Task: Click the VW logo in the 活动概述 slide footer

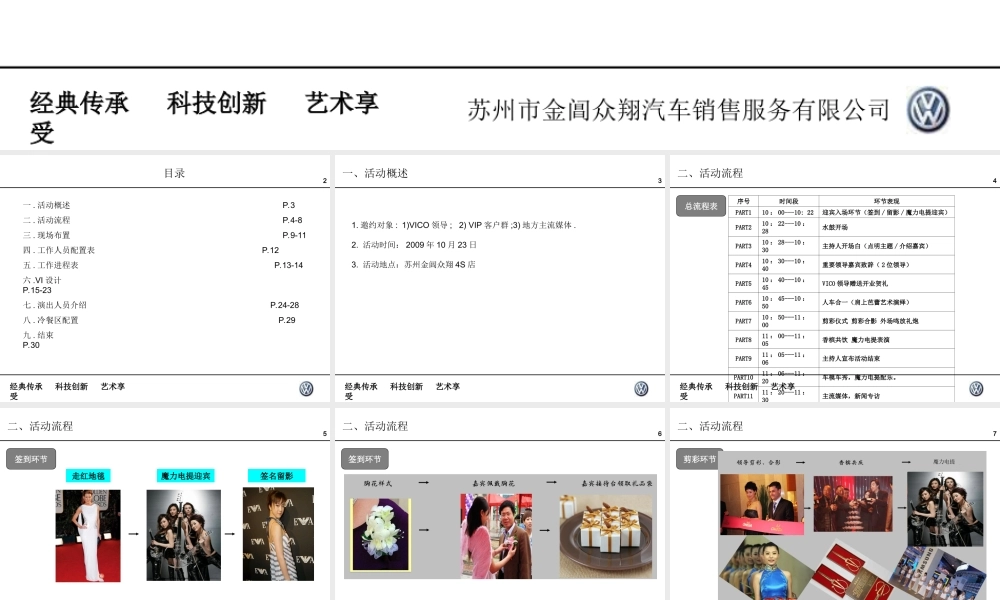Action: (x=641, y=388)
